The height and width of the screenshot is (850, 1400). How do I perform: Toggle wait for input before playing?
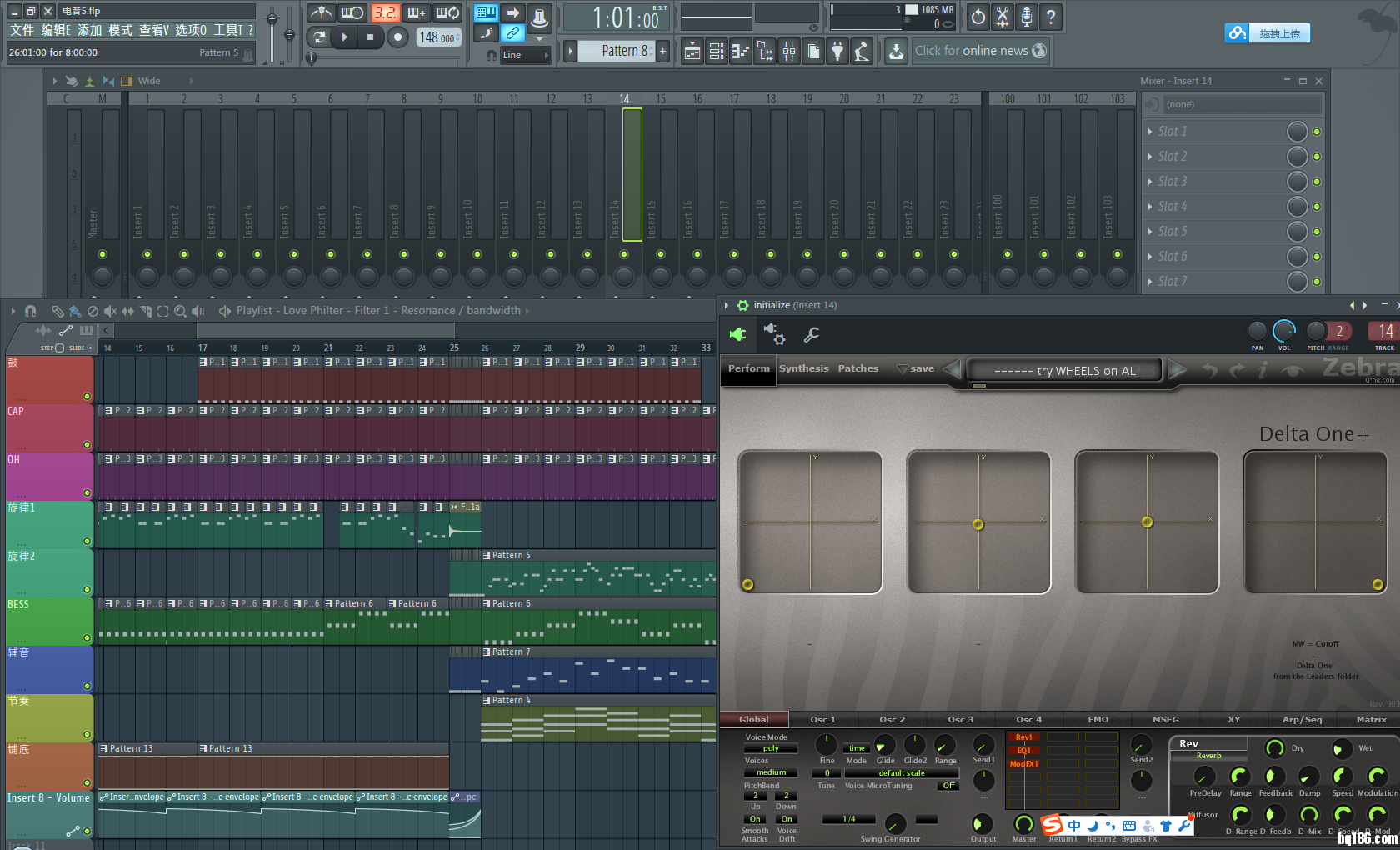pyautogui.click(x=352, y=13)
